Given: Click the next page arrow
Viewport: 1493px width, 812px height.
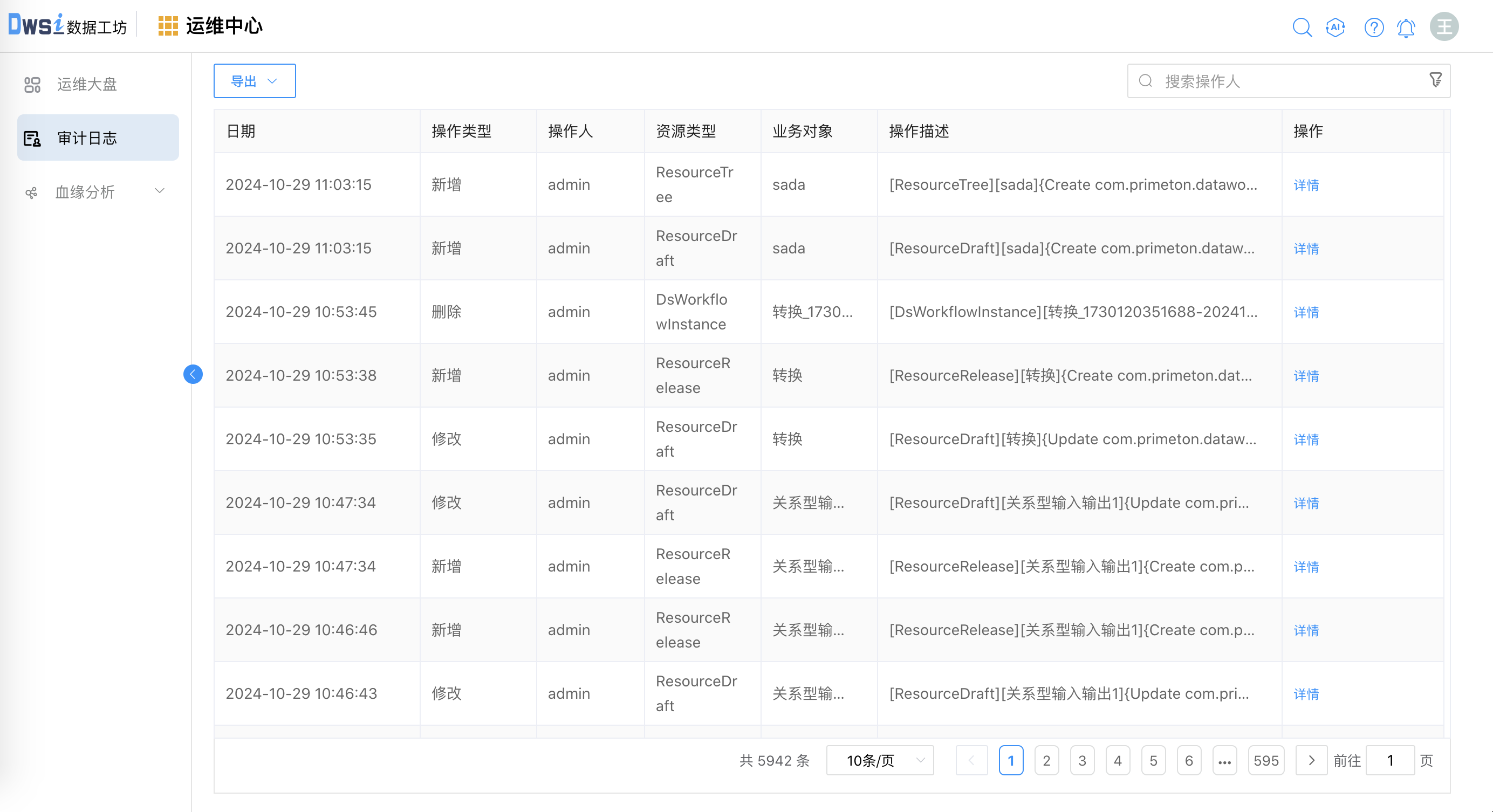Looking at the screenshot, I should (x=1312, y=760).
